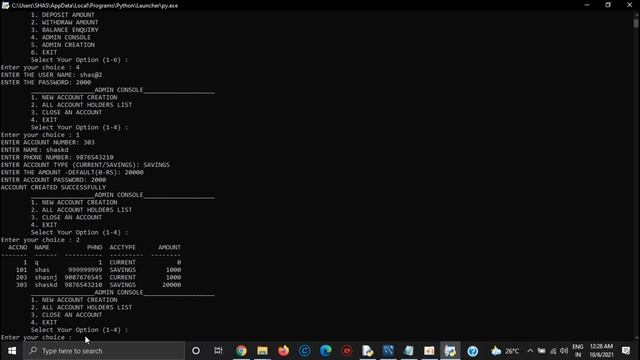640x360 pixels.
Task: Minimize the py.exe console window
Action: click(587, 5)
